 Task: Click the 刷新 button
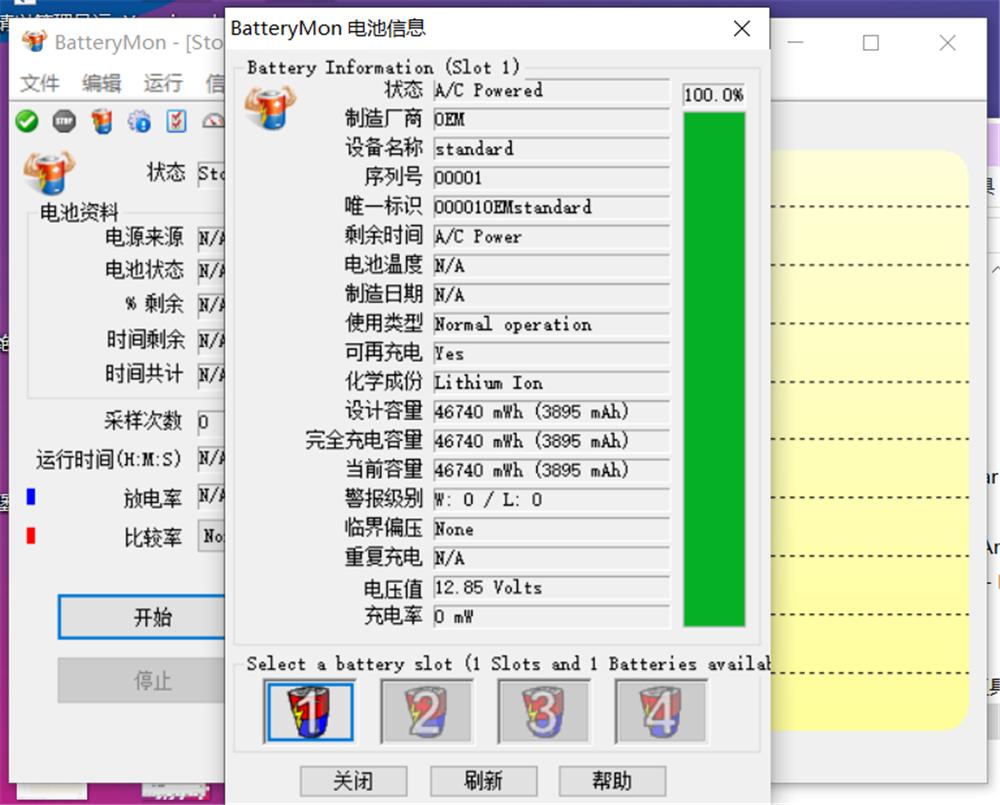483,781
